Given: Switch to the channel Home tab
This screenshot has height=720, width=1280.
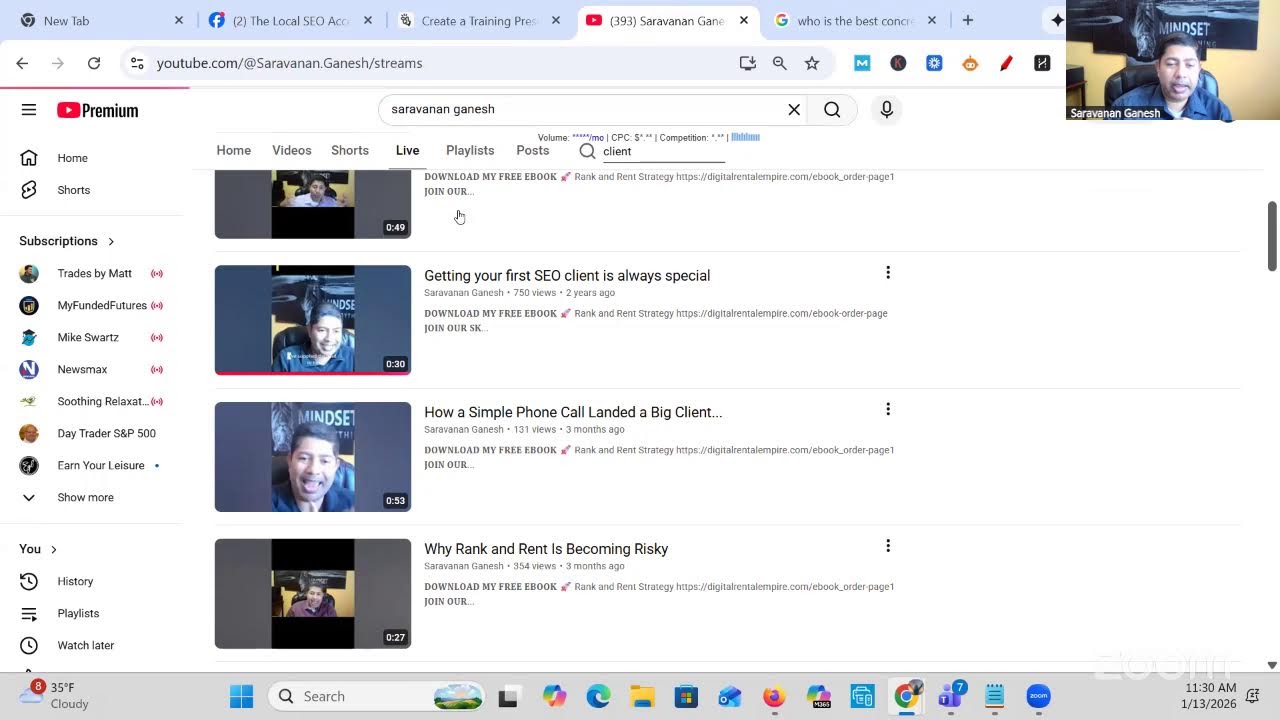Looking at the screenshot, I should (x=234, y=150).
